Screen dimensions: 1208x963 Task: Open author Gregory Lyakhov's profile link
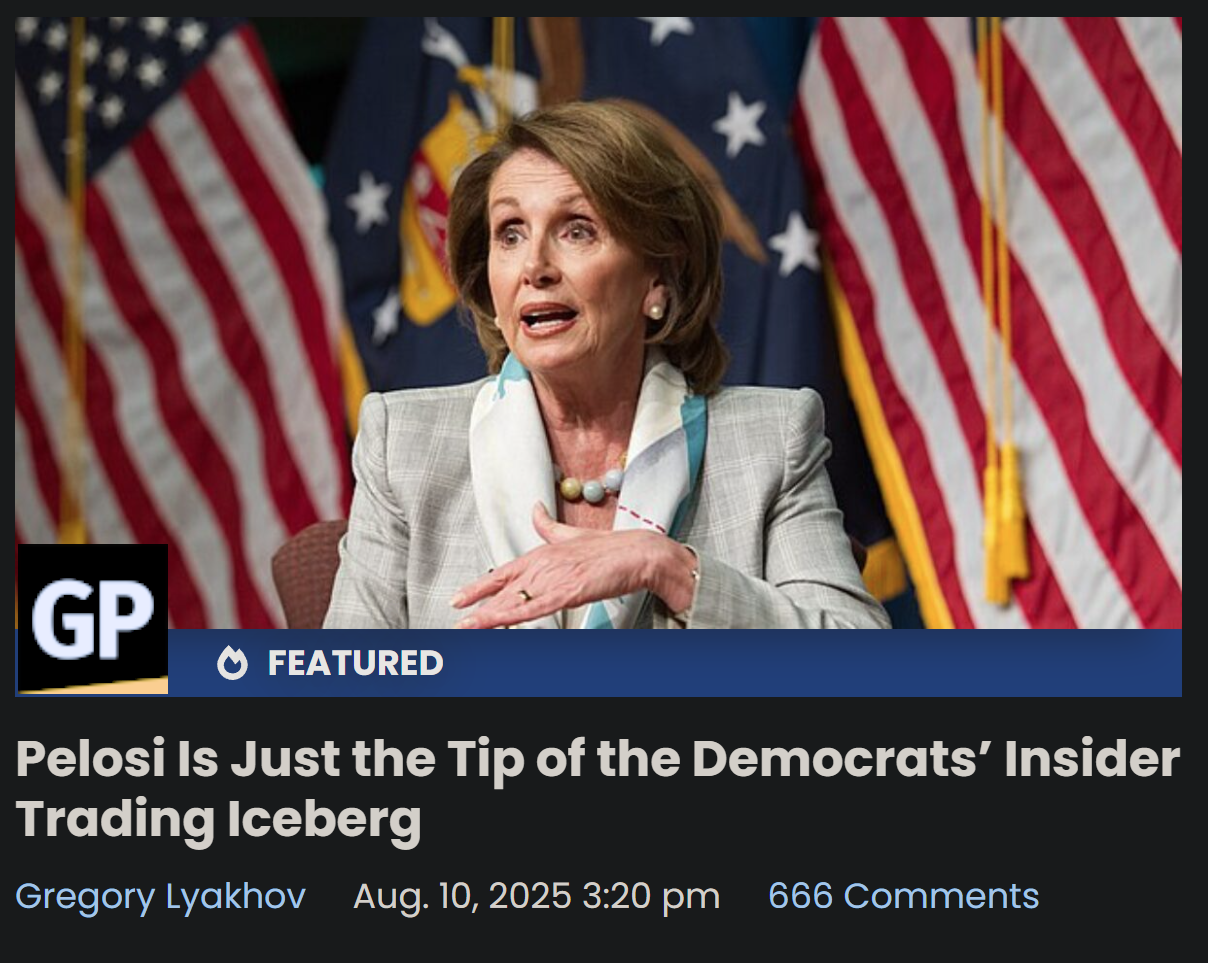tap(160, 896)
